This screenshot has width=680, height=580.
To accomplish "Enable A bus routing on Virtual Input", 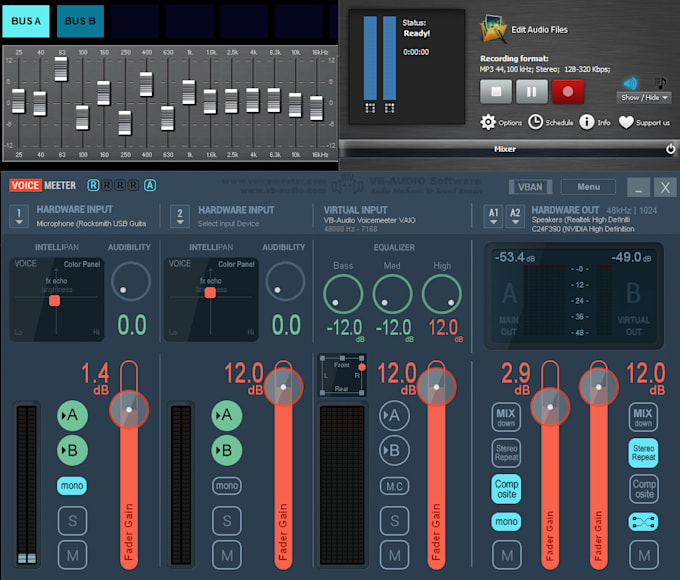I will click(394, 415).
